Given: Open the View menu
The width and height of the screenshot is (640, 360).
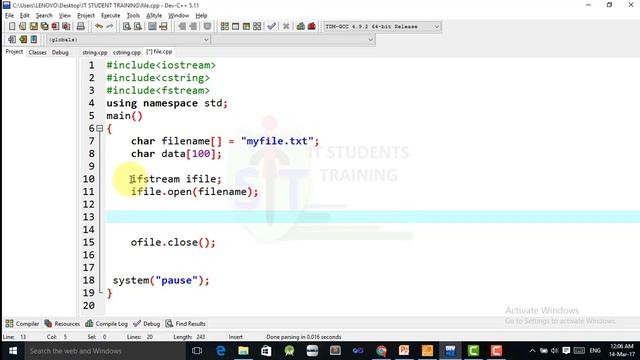Looking at the screenshot, I should (x=64, y=16).
